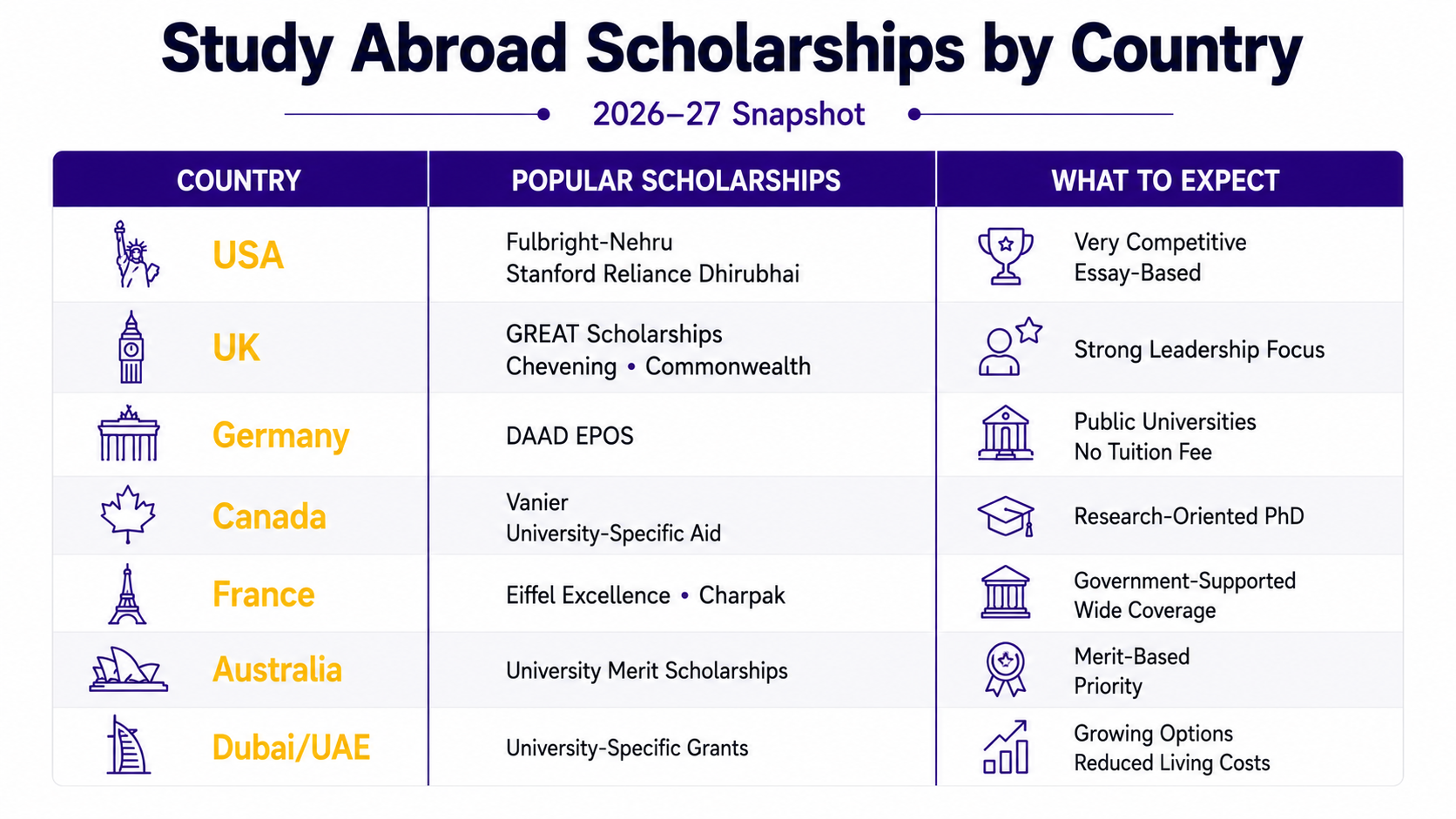Click the Big Ben clock tower icon
This screenshot has width=1456, height=819.
pyautogui.click(x=131, y=346)
